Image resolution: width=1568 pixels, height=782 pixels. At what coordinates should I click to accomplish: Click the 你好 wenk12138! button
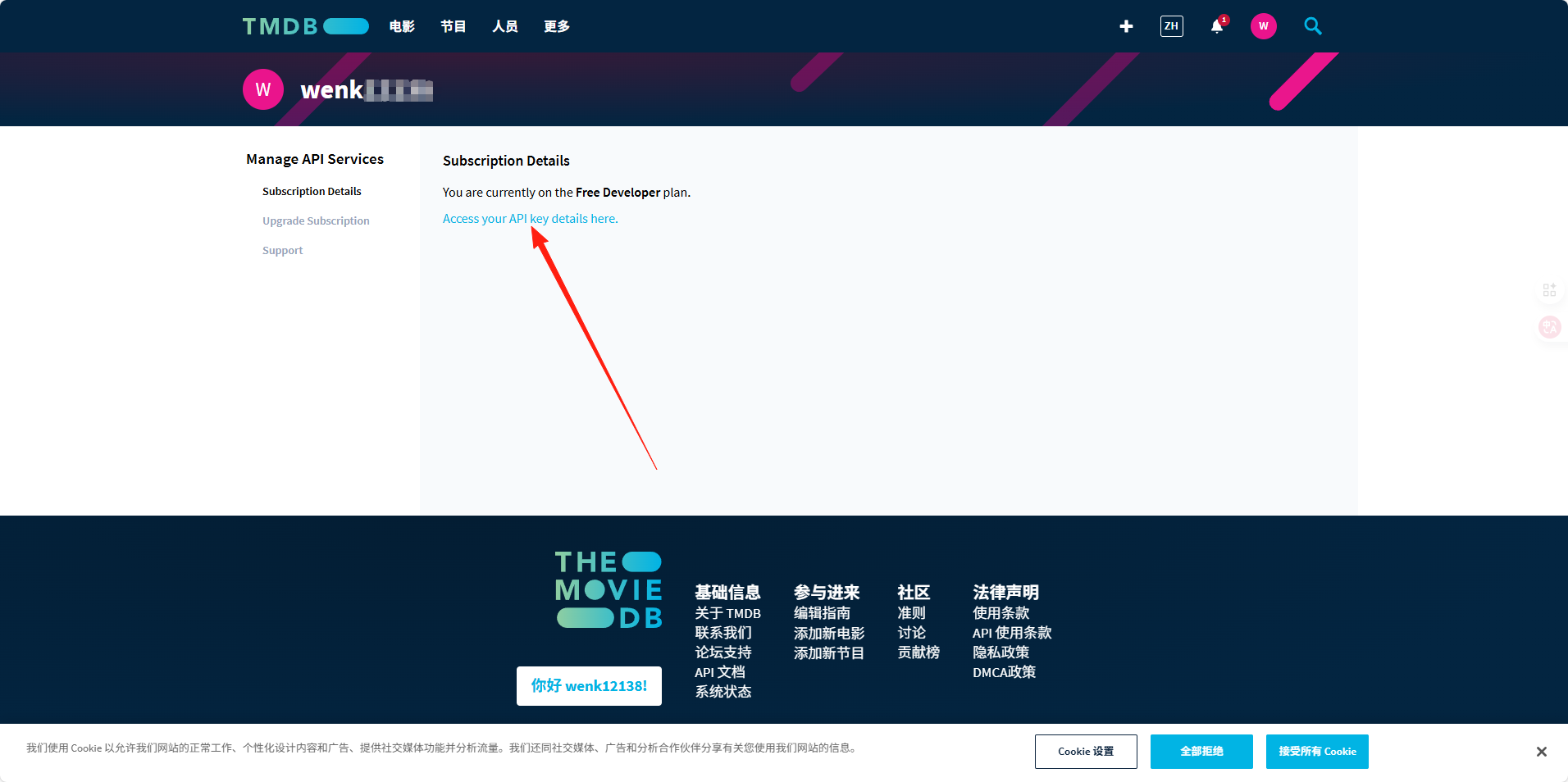click(x=589, y=686)
